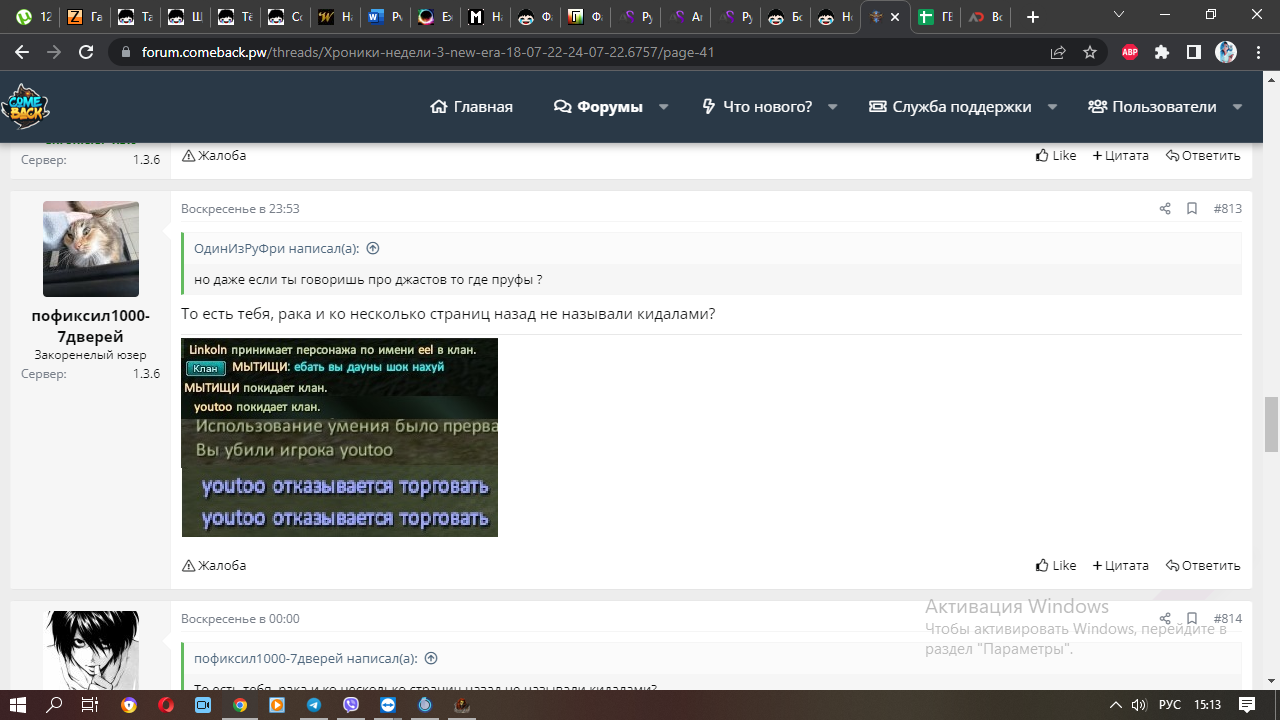Expand the Форумы dropdown arrow
This screenshot has height=720, width=1280.
pyautogui.click(x=663, y=107)
